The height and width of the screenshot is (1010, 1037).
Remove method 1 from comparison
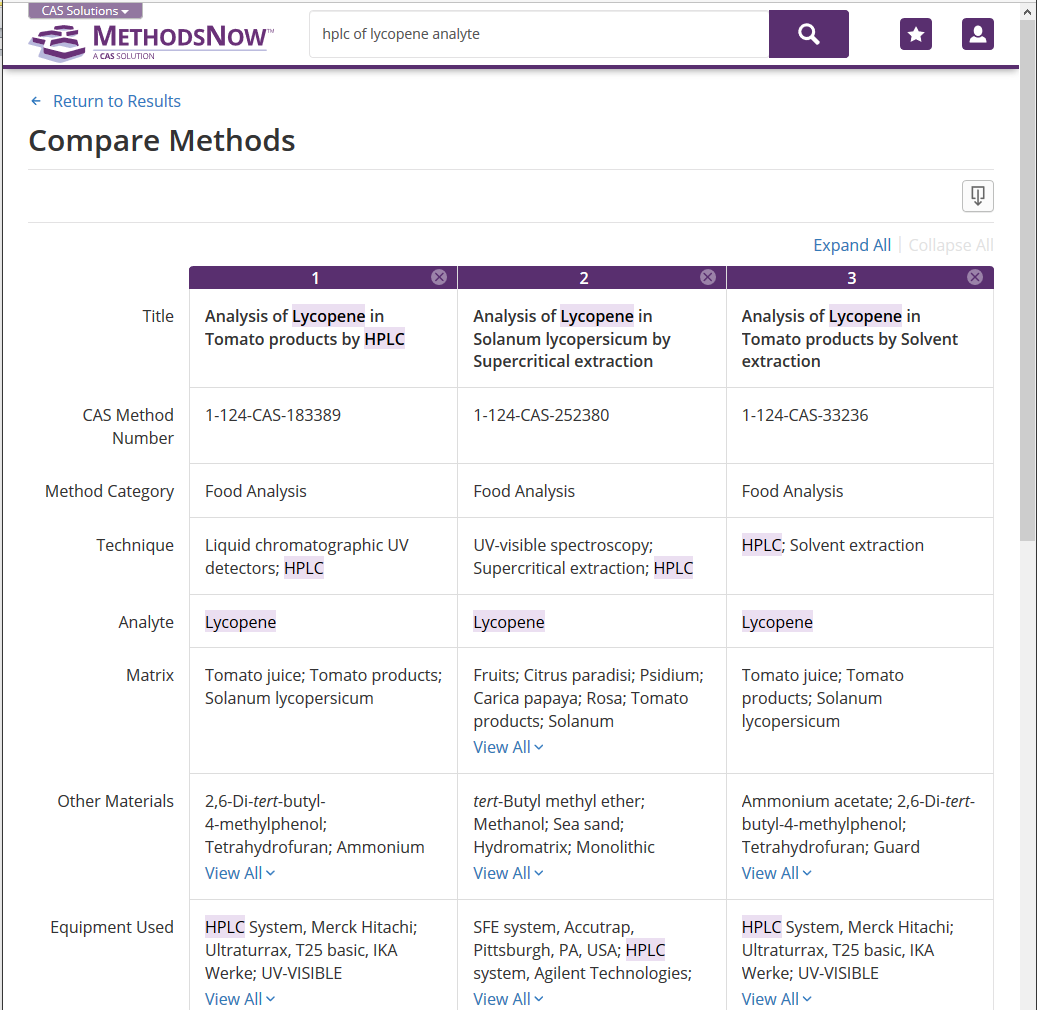coord(439,277)
